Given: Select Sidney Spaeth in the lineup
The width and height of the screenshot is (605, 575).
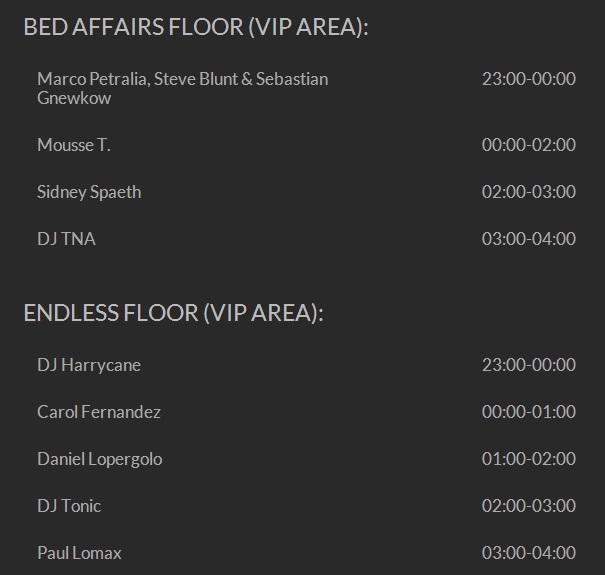Looking at the screenshot, I should pos(89,192).
